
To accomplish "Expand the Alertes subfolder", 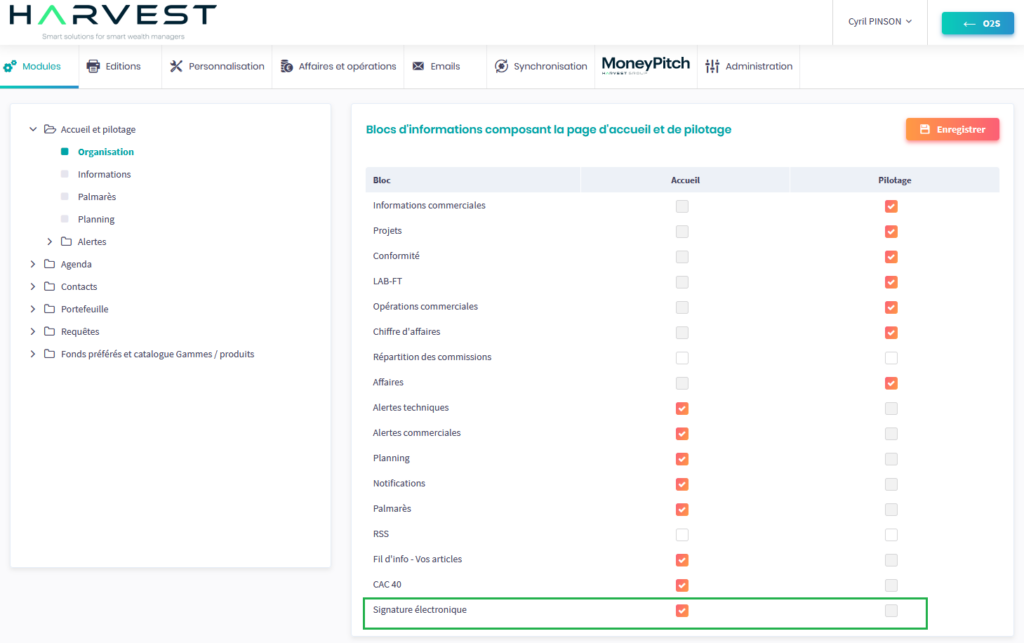I will (x=50, y=242).
